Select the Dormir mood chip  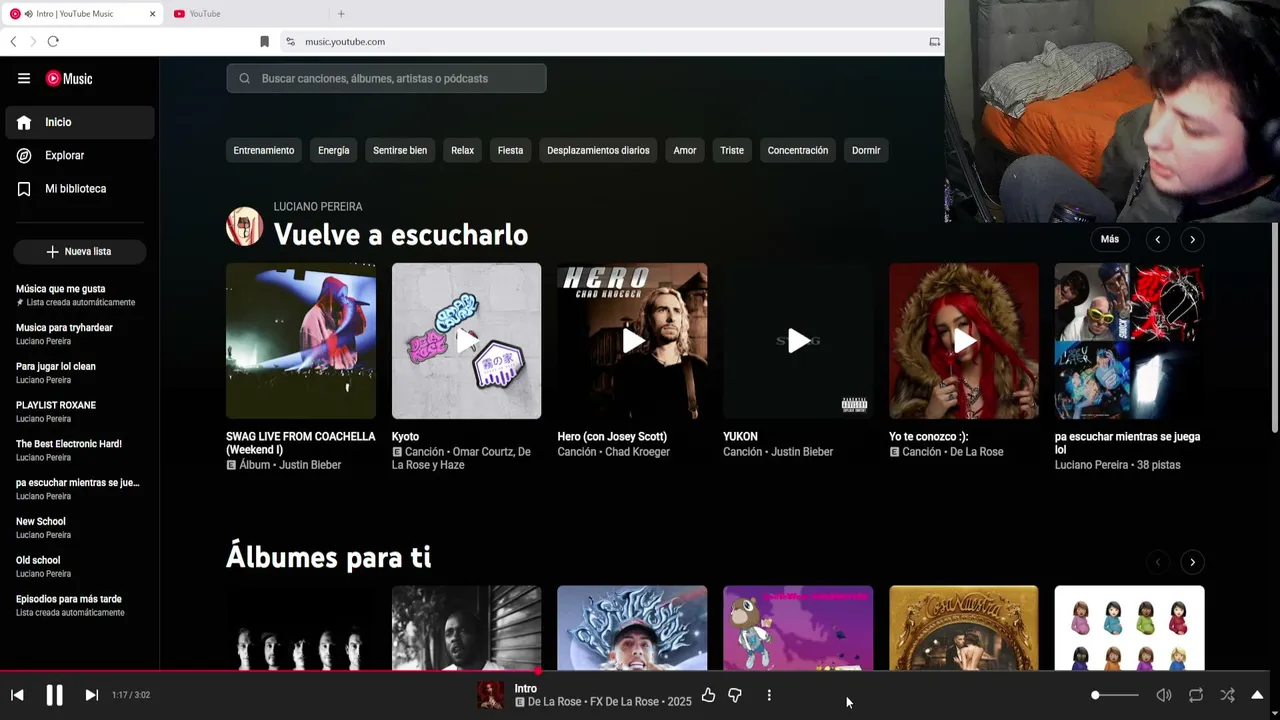pyautogui.click(x=866, y=150)
